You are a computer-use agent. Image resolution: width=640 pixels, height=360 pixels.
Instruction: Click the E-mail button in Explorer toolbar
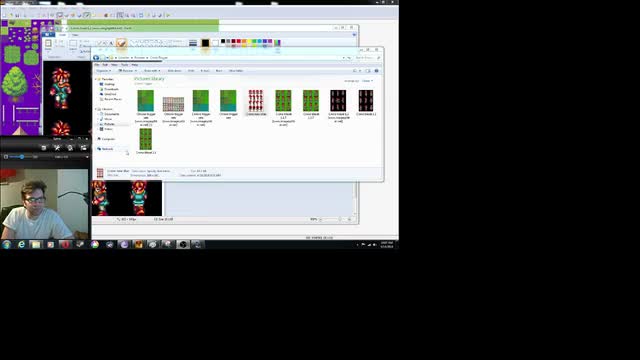click(x=205, y=71)
